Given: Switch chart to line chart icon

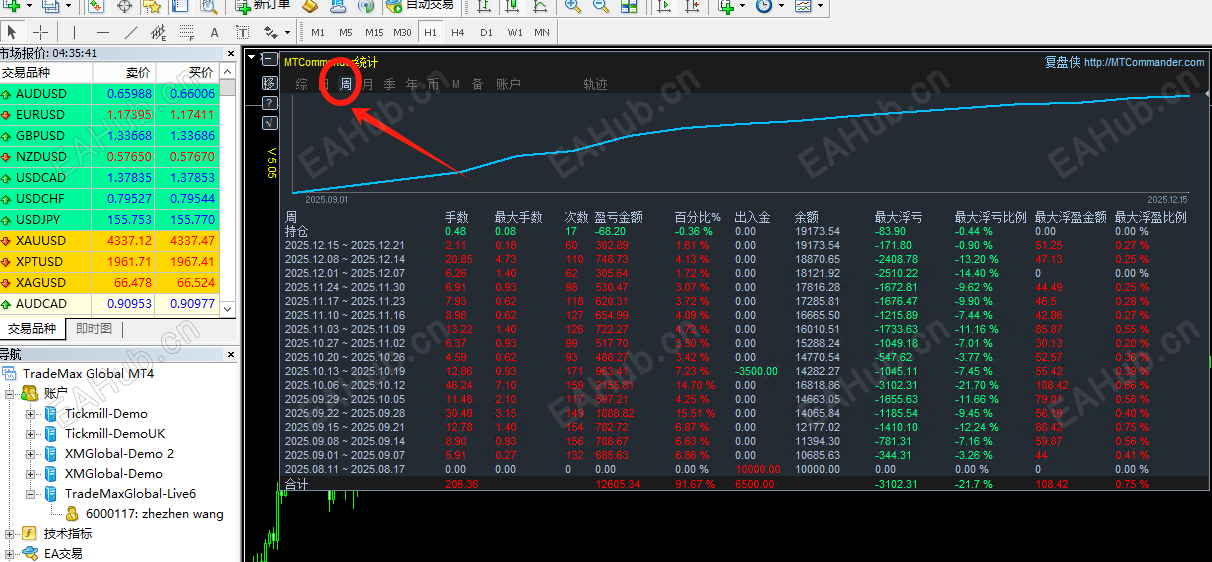Looking at the screenshot, I should click(x=540, y=6).
